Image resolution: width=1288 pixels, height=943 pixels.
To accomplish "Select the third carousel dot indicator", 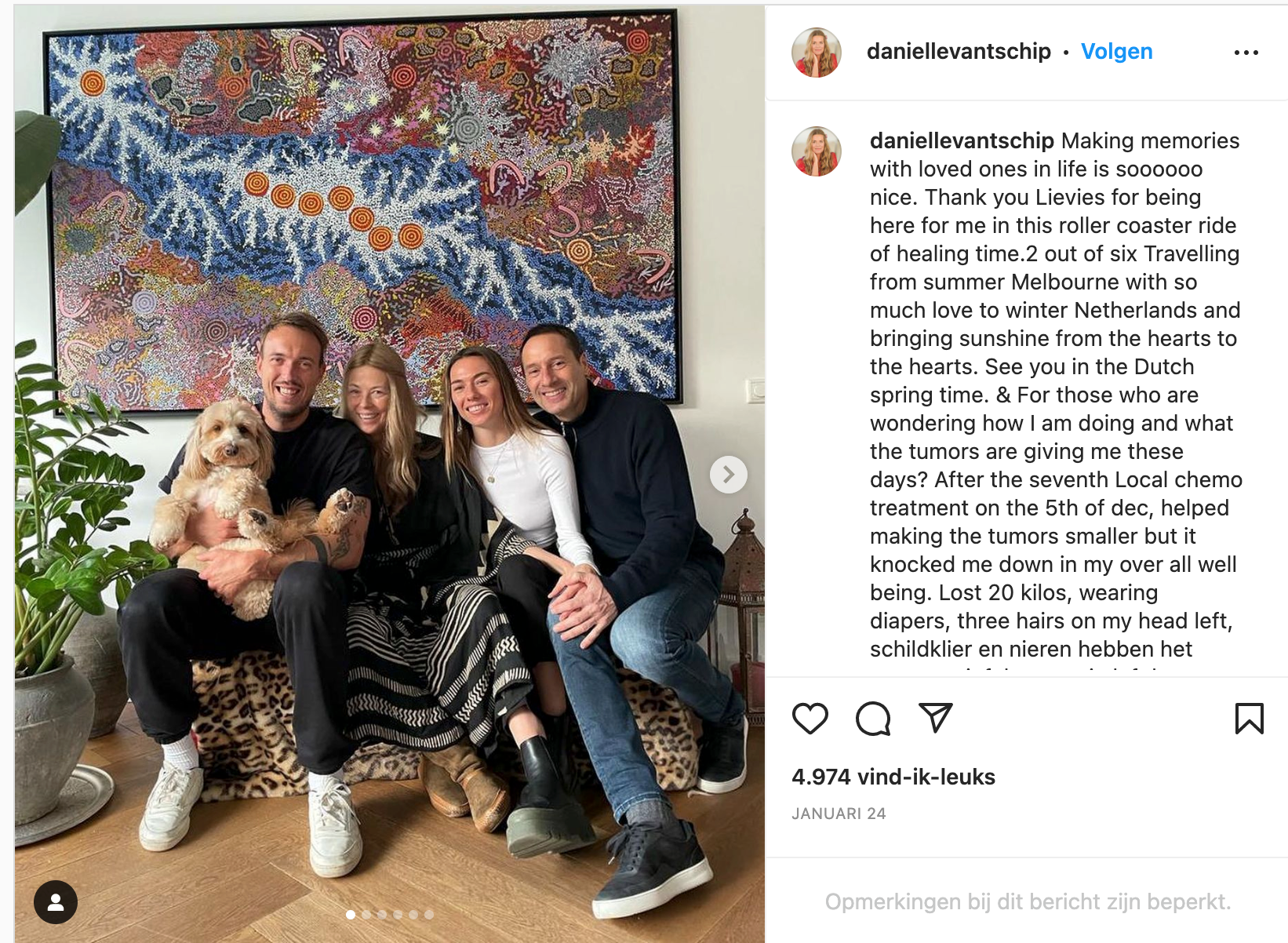I will point(382,915).
